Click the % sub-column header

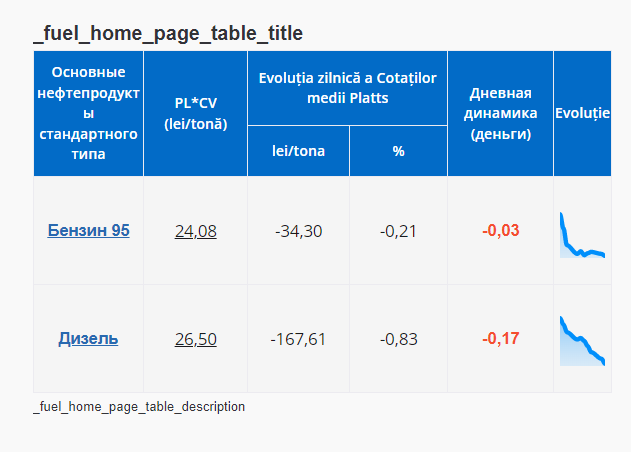click(x=398, y=151)
